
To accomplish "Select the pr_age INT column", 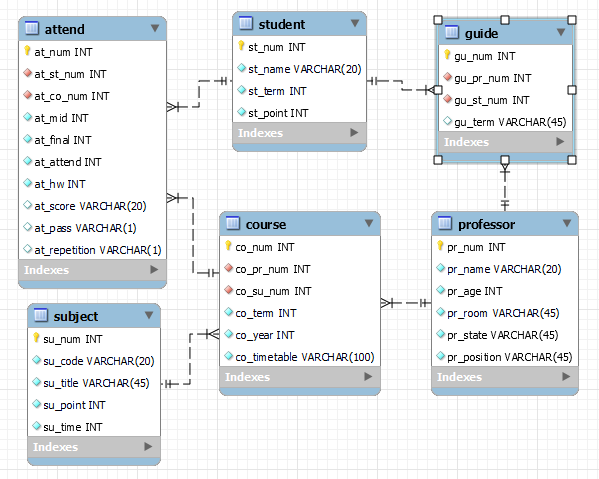I will coord(505,291).
